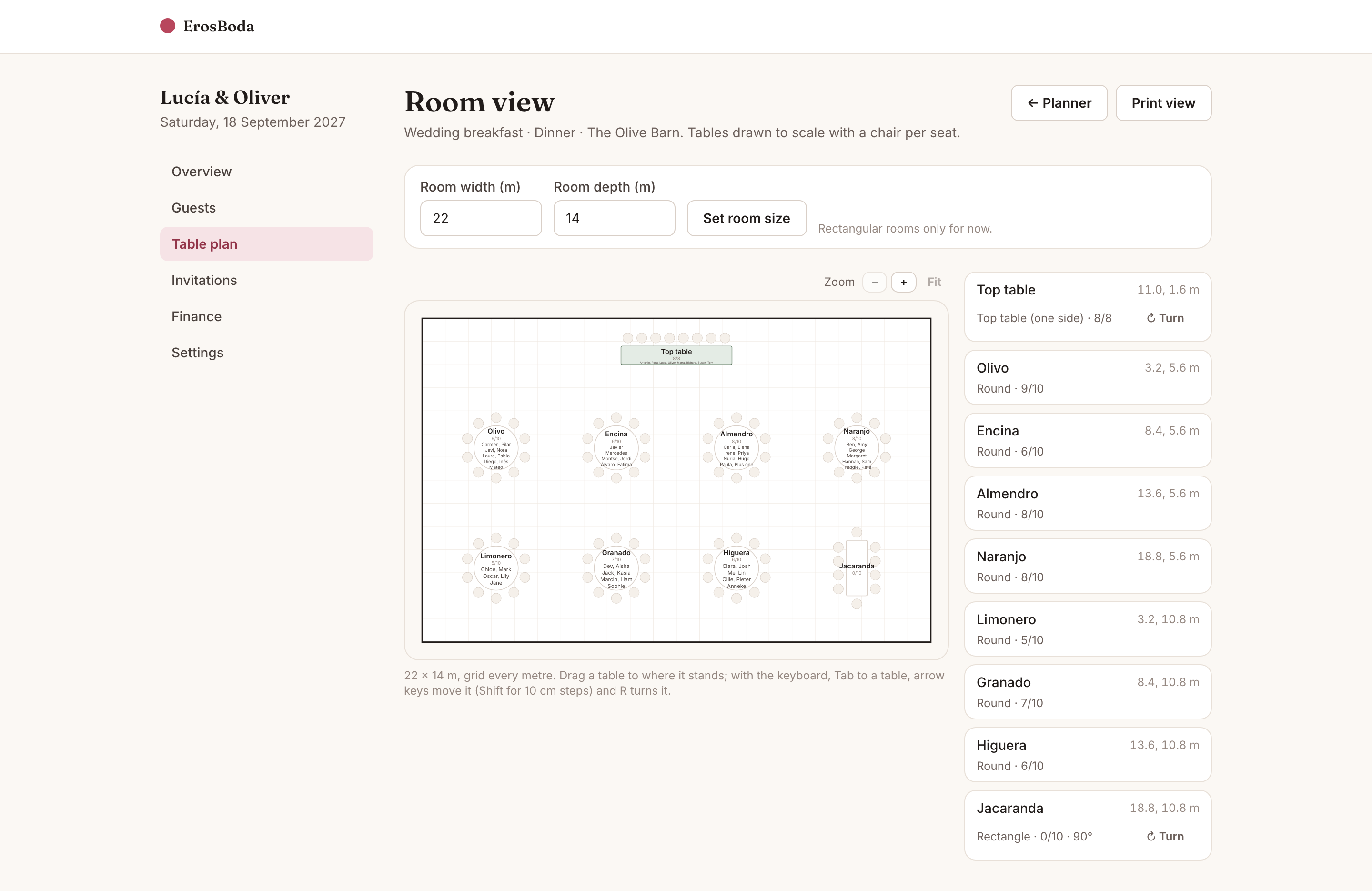The height and width of the screenshot is (891, 1372).
Task: Open Settings in sidebar
Action: 267,353
